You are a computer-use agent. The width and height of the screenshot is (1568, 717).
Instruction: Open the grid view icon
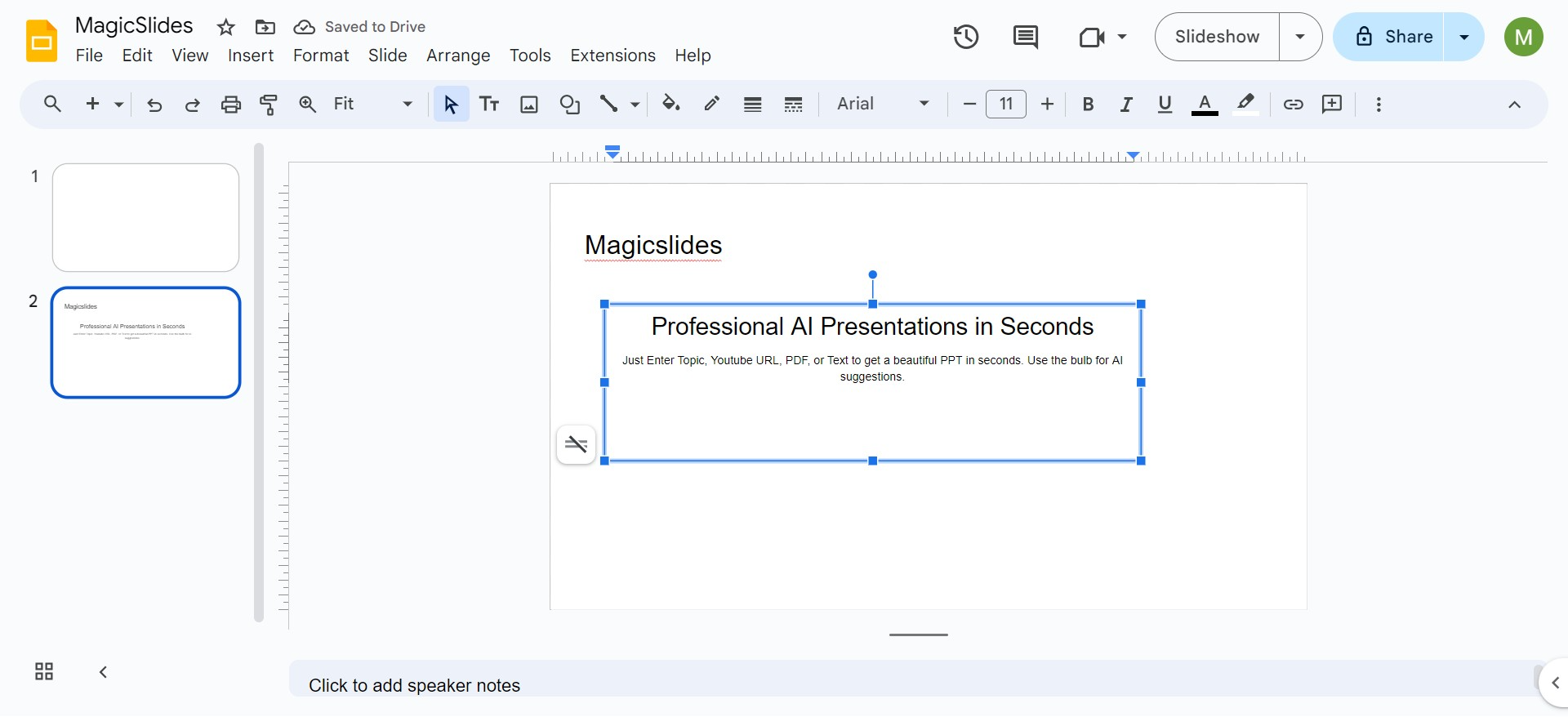tap(44, 671)
